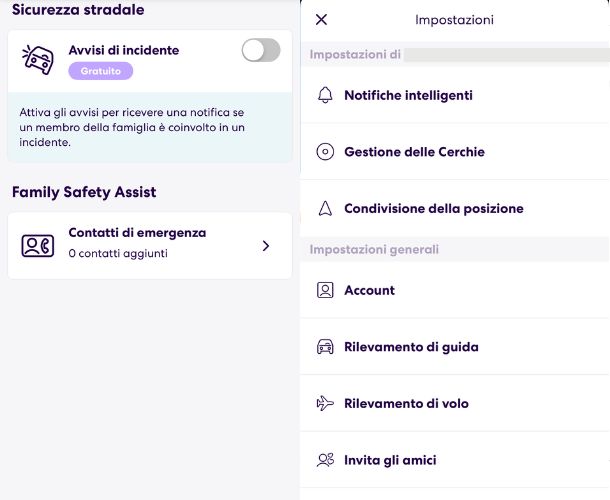610x500 pixels.
Task: Click the airplane icon for Rilevamento di volo
Action: pos(325,403)
